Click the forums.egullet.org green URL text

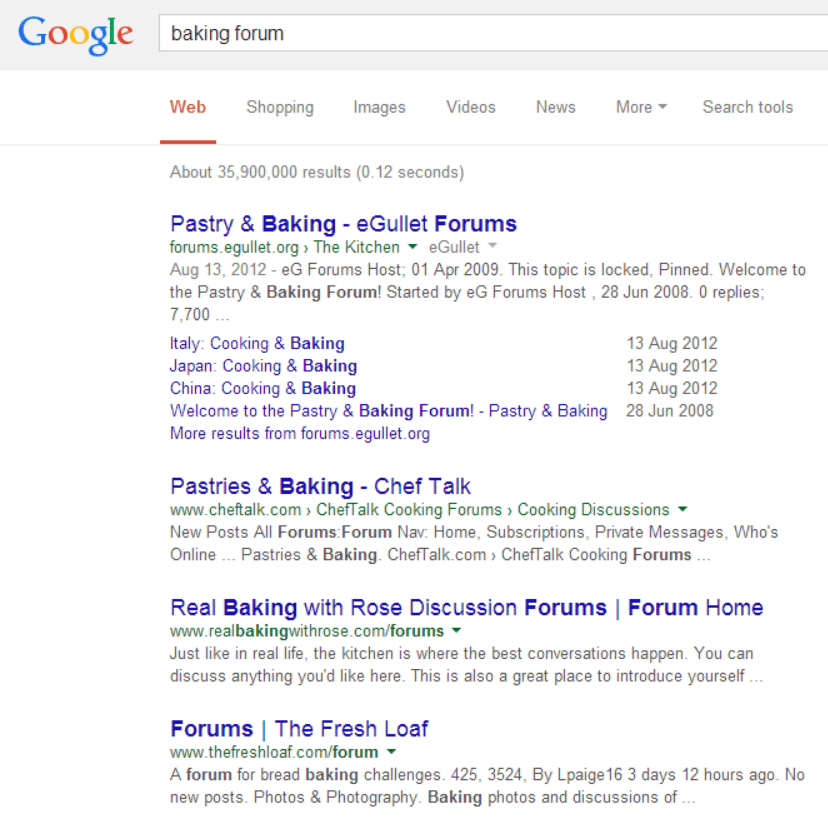pos(234,247)
